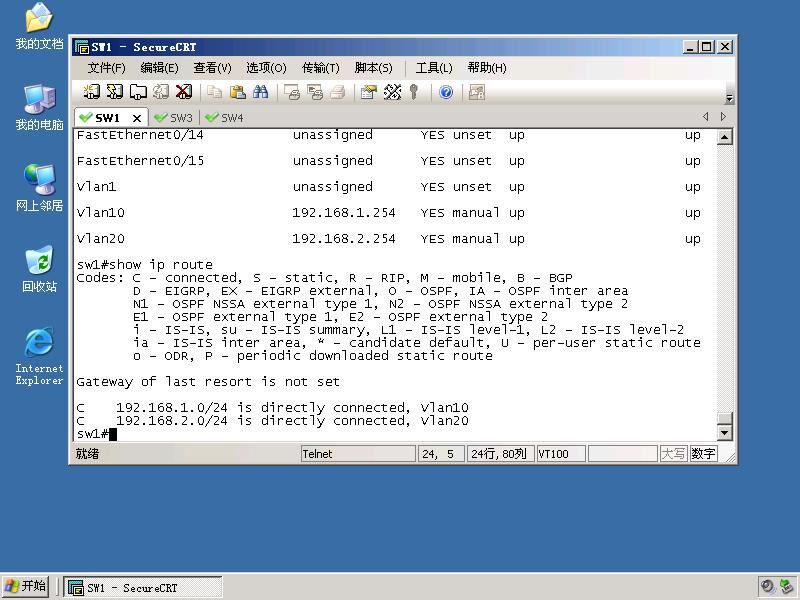Click the 数字 num lock indicator
The height and width of the screenshot is (600, 800).
click(703, 454)
